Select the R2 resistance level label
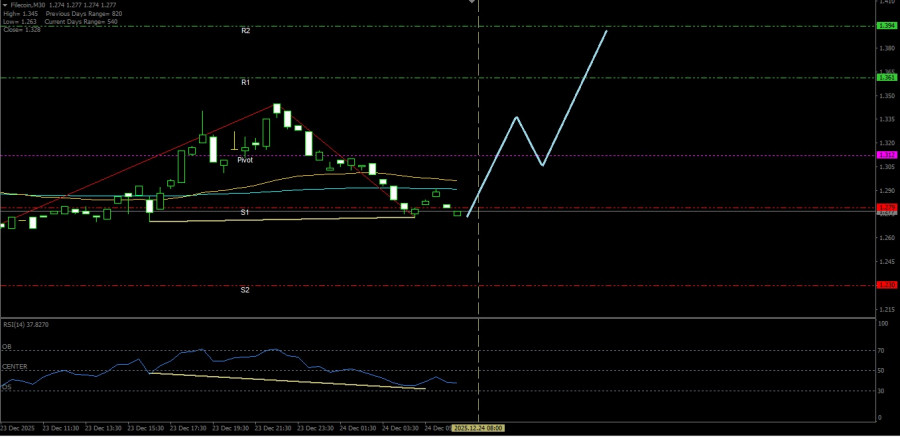900x437 pixels. coord(245,31)
